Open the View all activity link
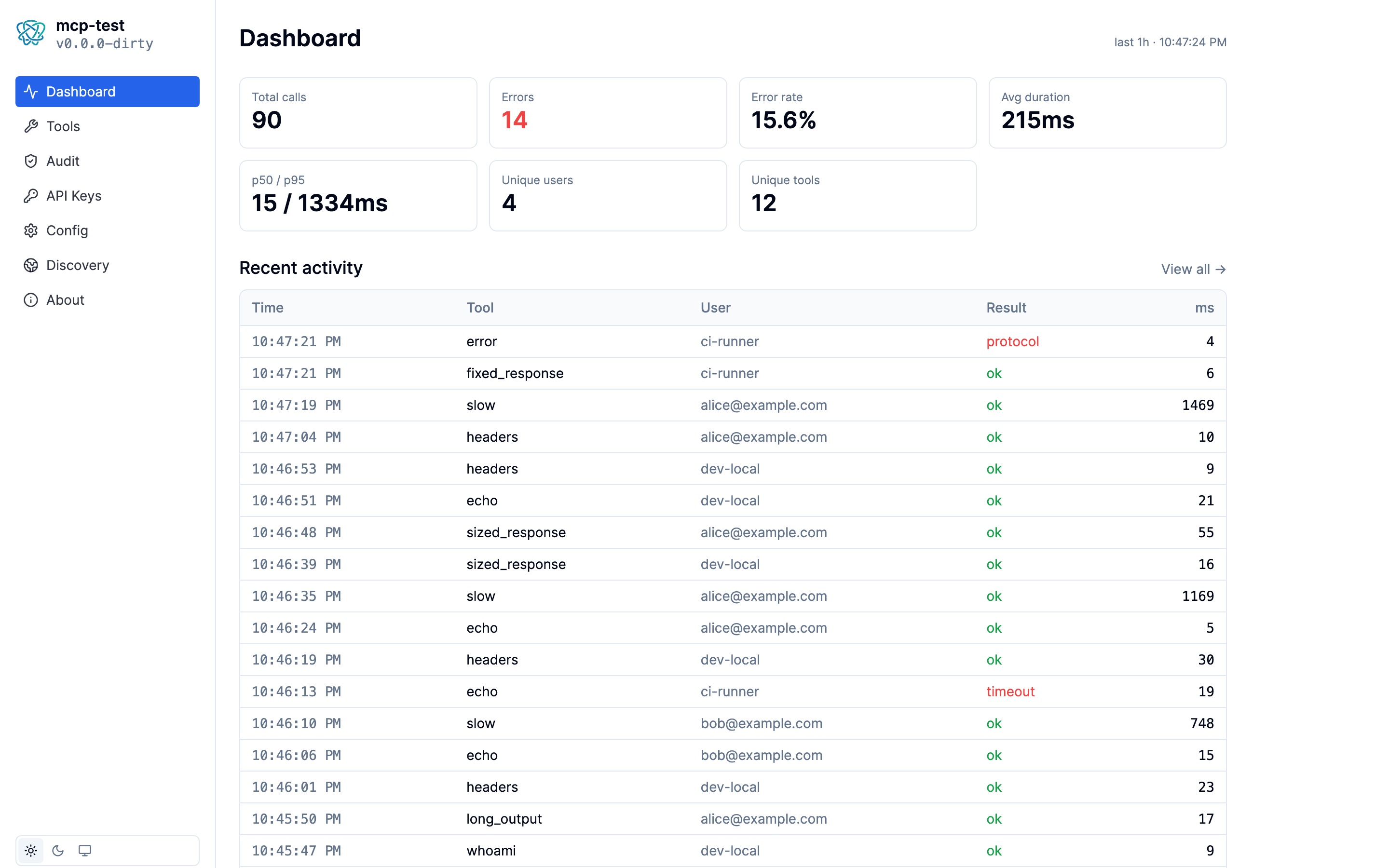Image resolution: width=1389 pixels, height=868 pixels. click(x=1193, y=269)
